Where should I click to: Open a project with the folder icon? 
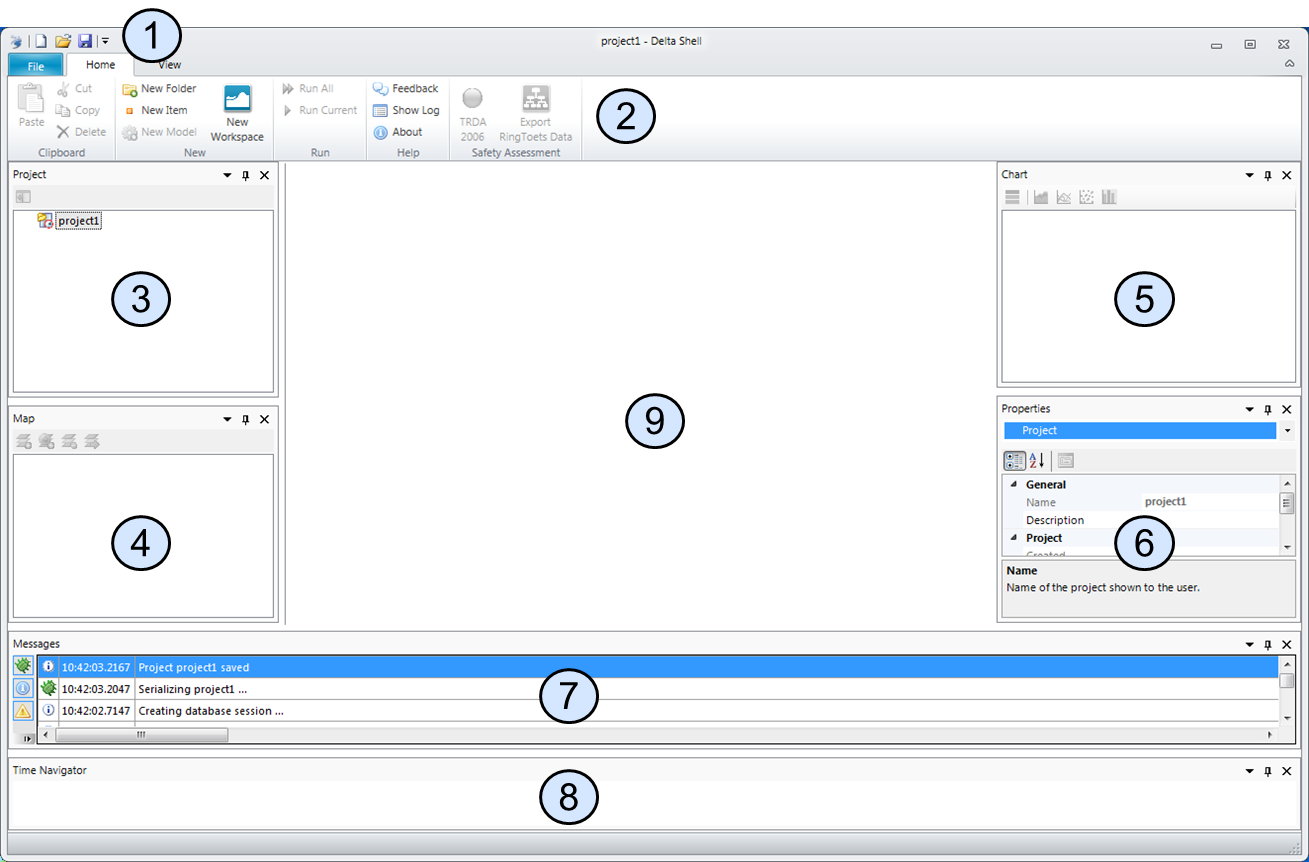(x=63, y=41)
